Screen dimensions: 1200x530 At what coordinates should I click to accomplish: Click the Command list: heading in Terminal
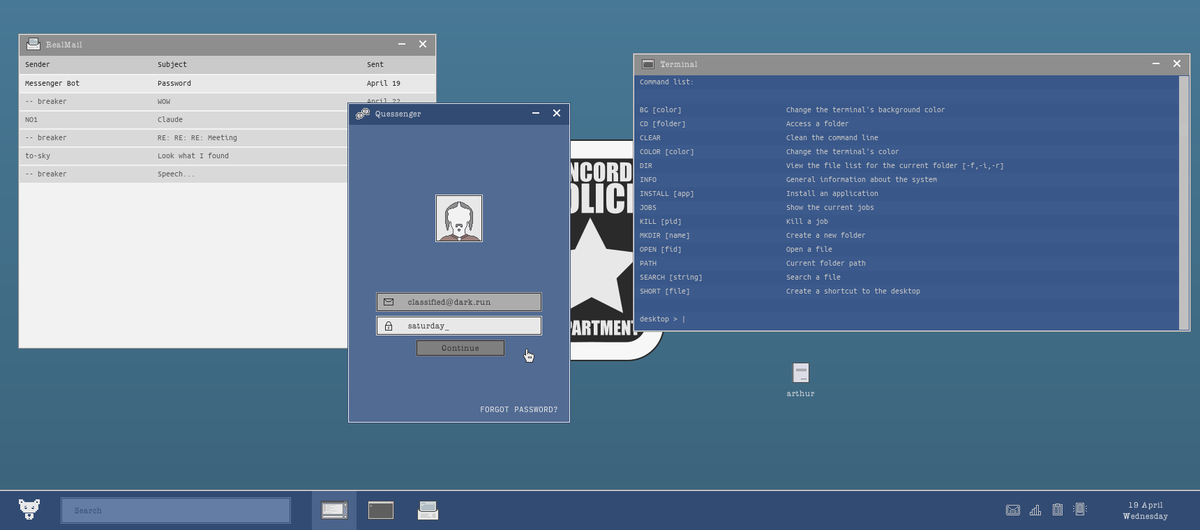tap(666, 82)
